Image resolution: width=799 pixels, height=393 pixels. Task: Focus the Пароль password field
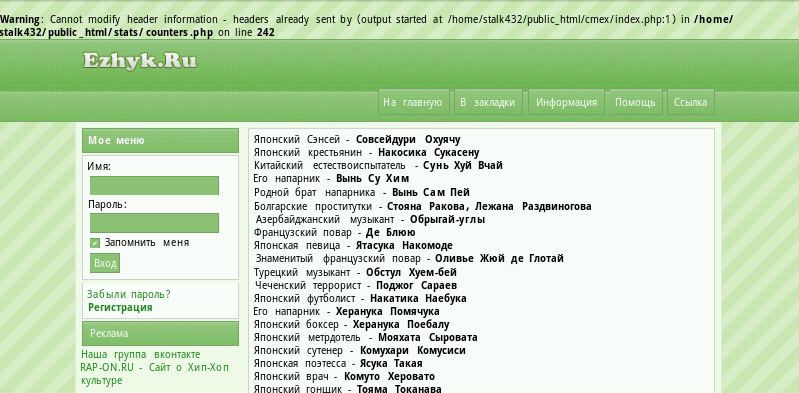click(x=154, y=223)
